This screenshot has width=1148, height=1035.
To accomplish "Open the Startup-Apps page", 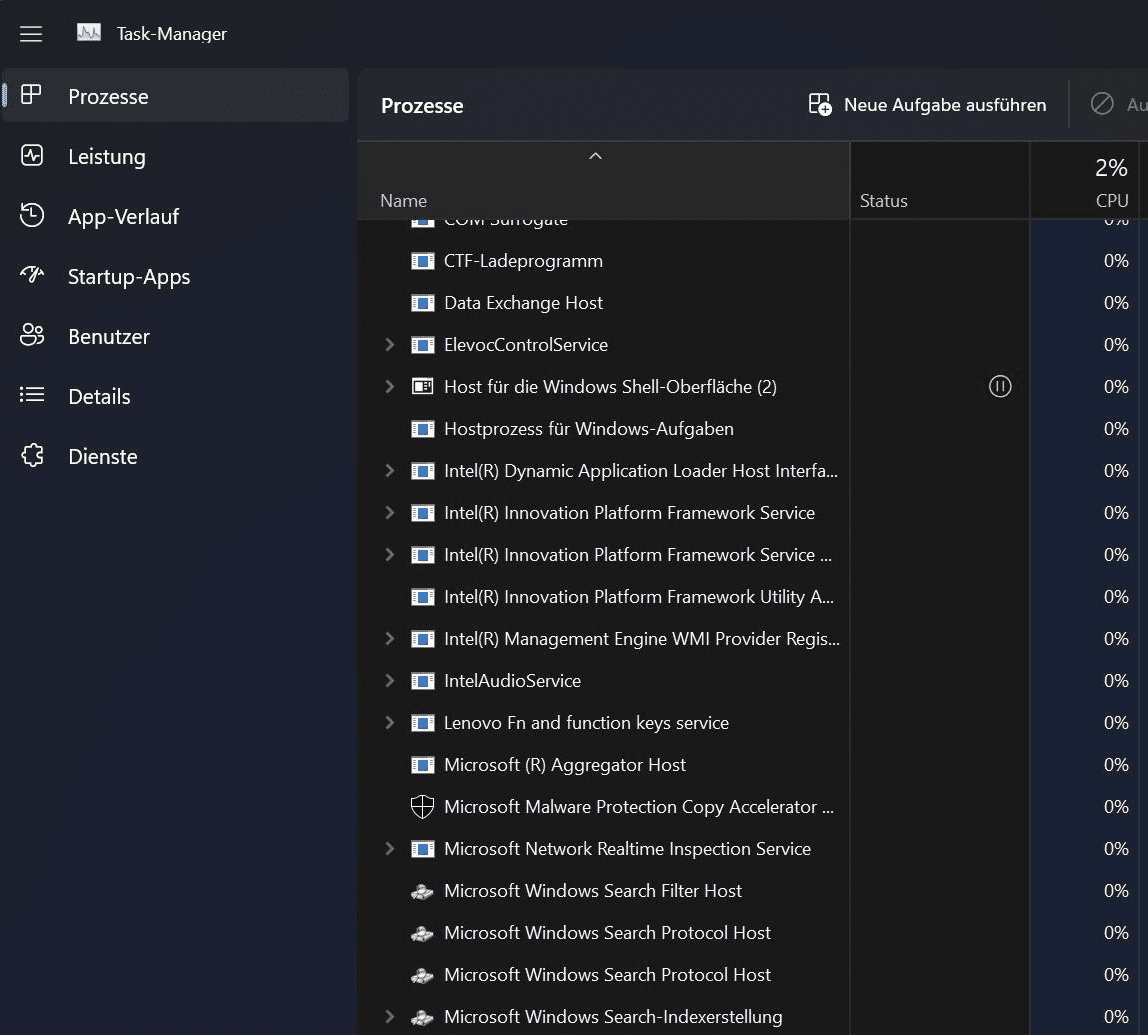I will (129, 277).
